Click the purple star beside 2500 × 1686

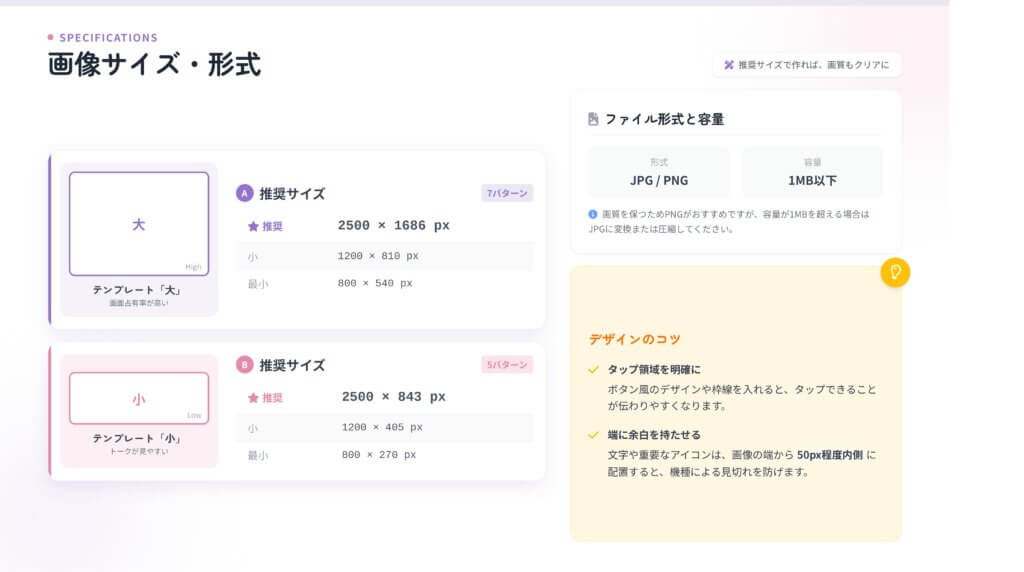253,227
